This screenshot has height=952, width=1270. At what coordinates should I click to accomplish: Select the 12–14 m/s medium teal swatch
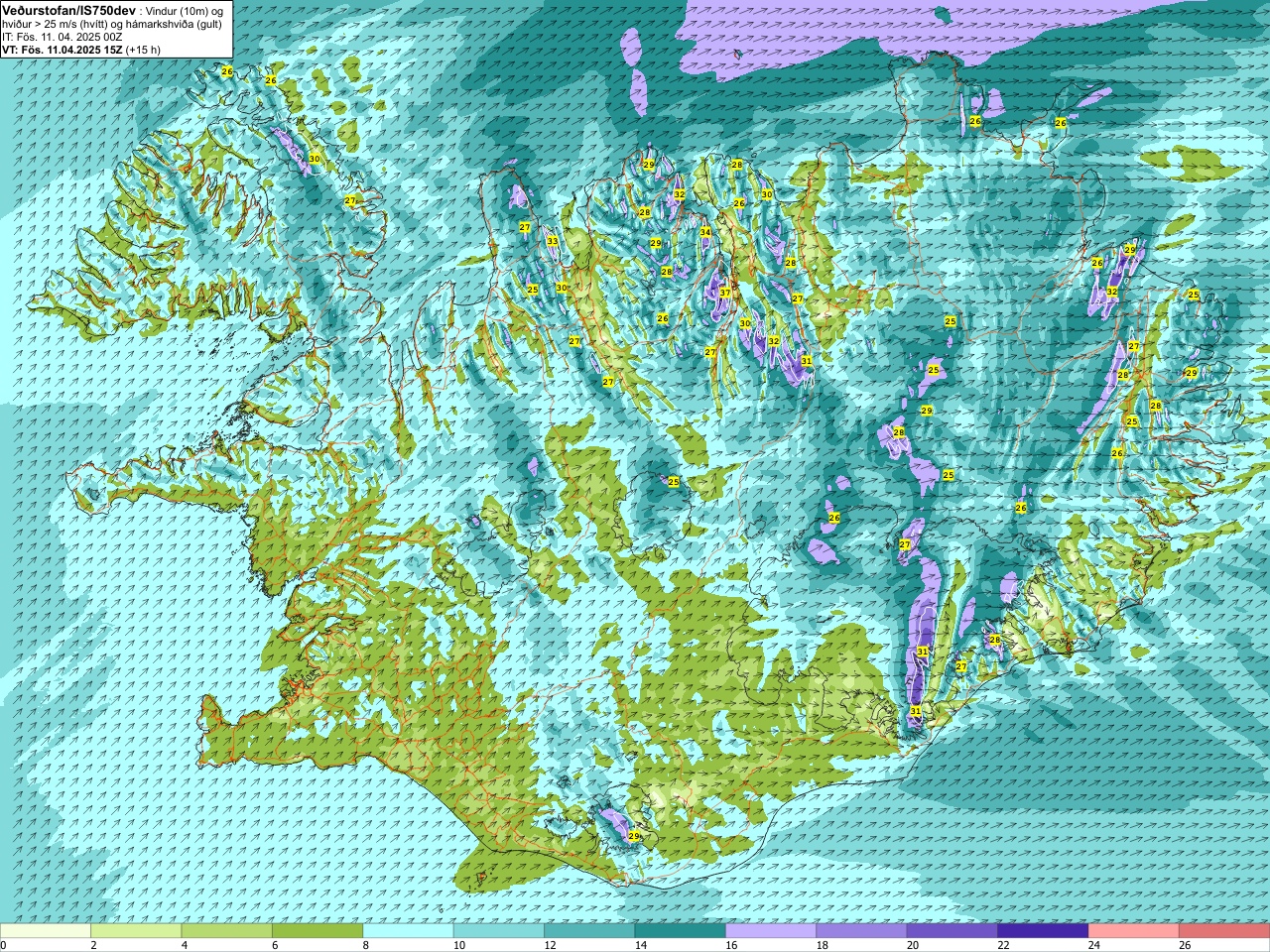tap(589, 931)
